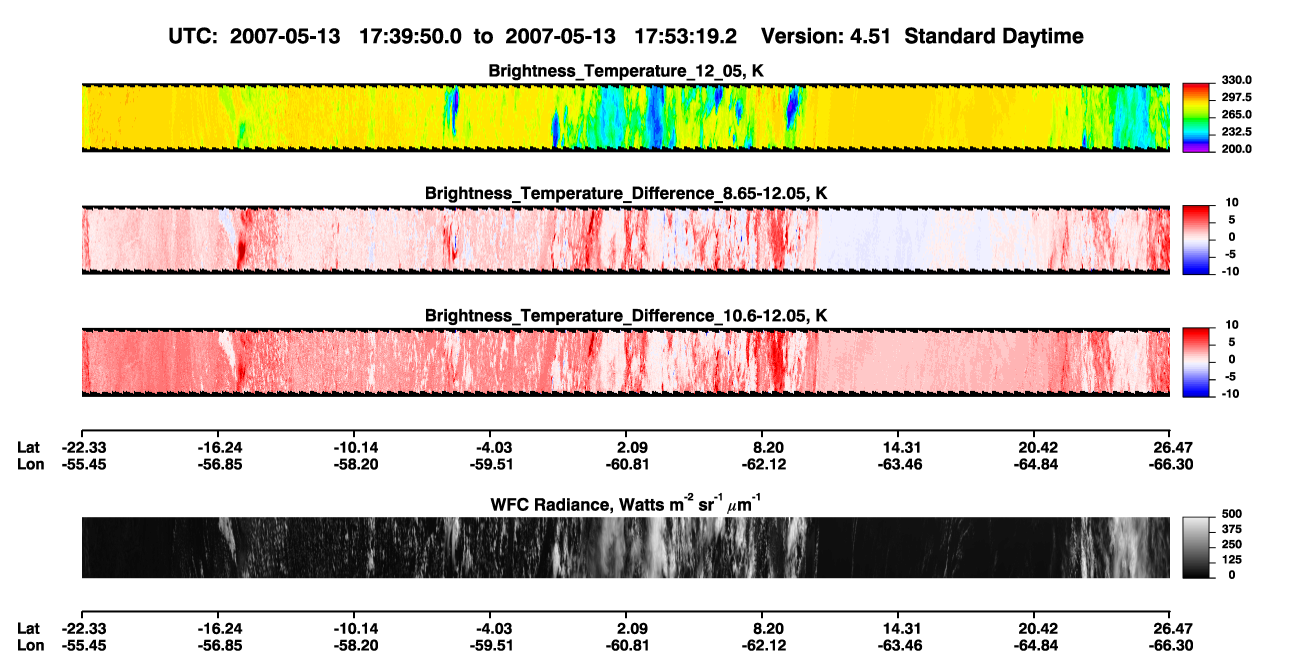Select the 'WFC Radiance, Watts' panel title

tap(626, 503)
